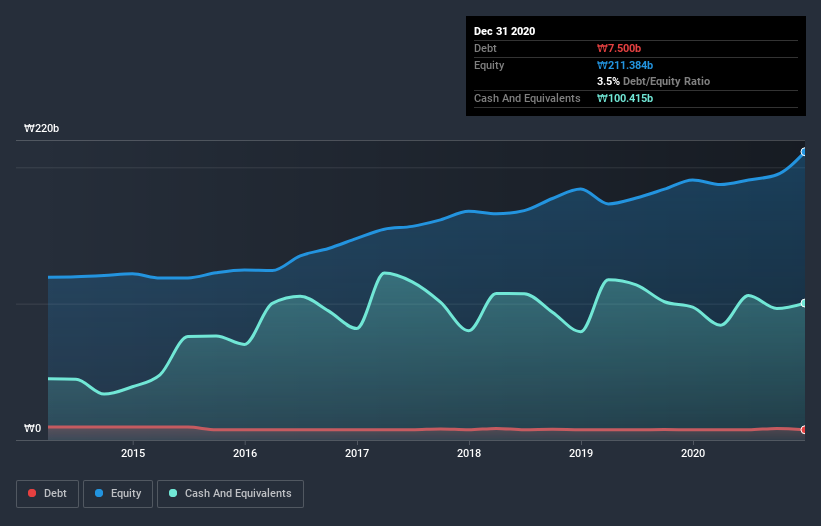The height and width of the screenshot is (526, 821).
Task: Click the 2020 x-axis label
Action: pyautogui.click(x=693, y=453)
